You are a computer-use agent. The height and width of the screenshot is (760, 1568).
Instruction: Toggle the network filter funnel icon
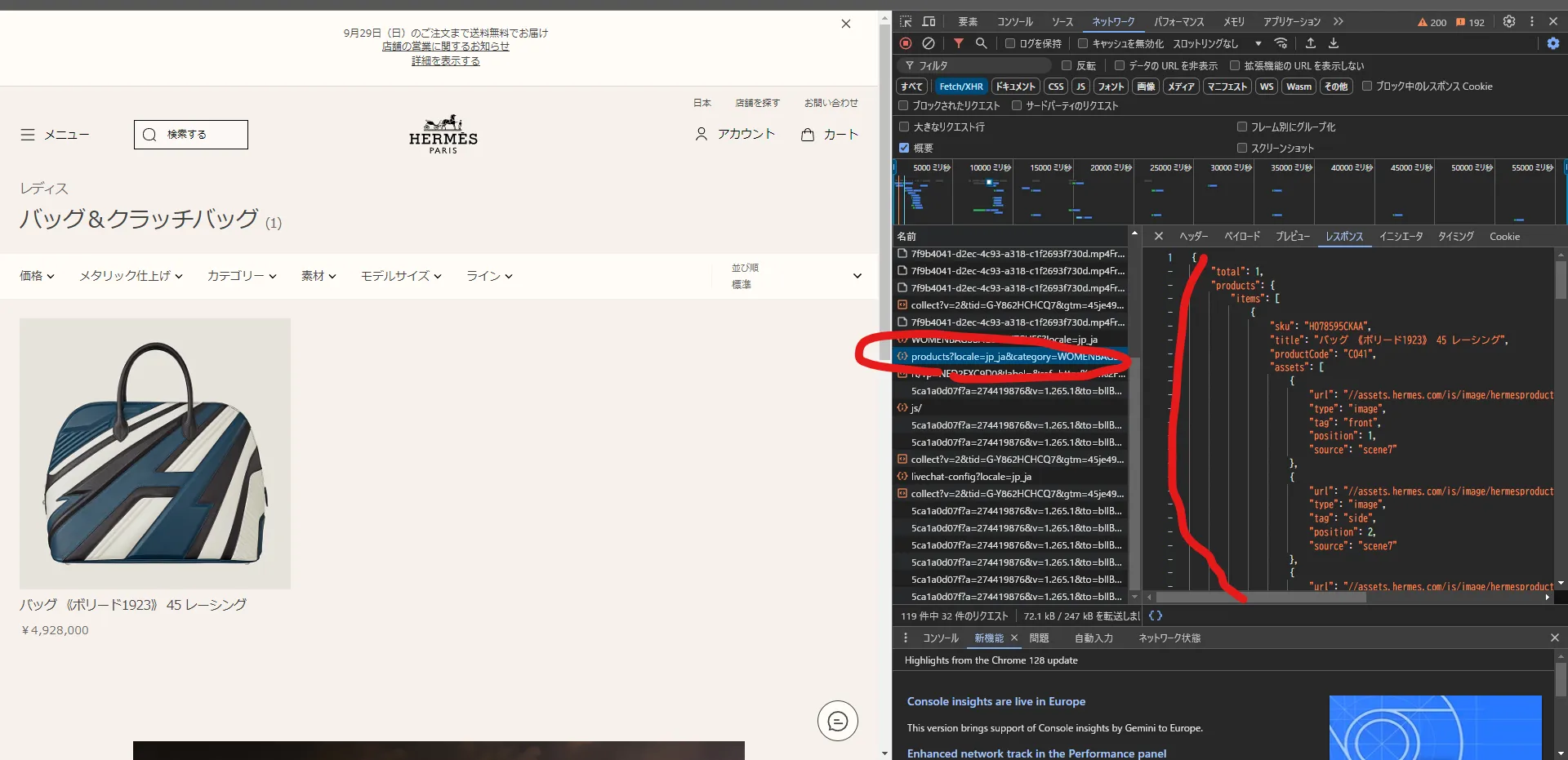click(959, 43)
